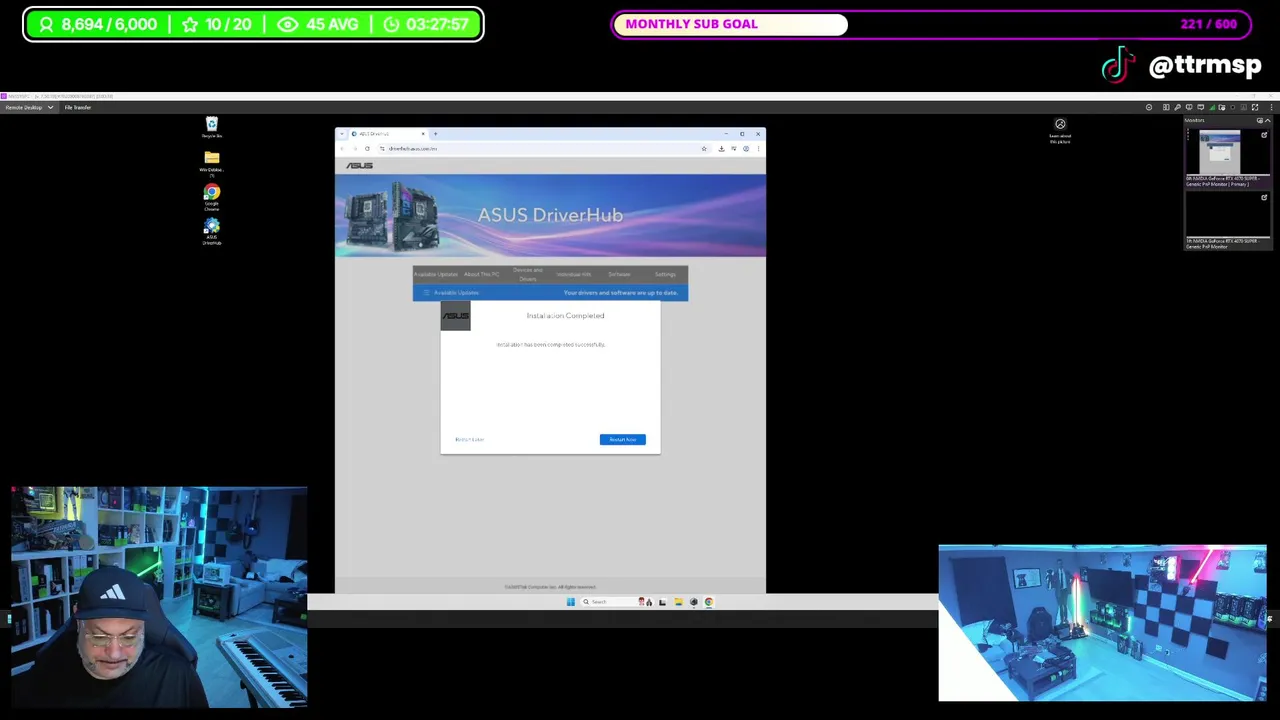Viewport: 1280px width, 720px height.
Task: Open Chrome's three-dot menu
Action: click(x=757, y=149)
